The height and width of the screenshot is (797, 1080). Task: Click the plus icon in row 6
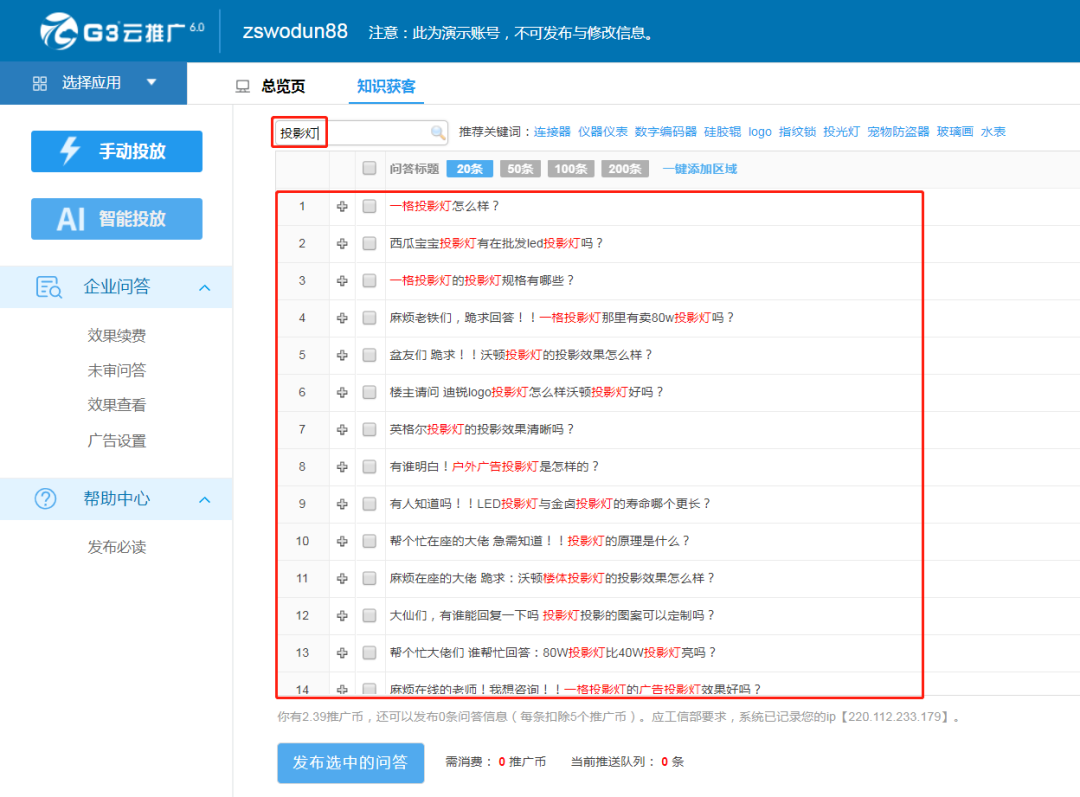tap(342, 392)
